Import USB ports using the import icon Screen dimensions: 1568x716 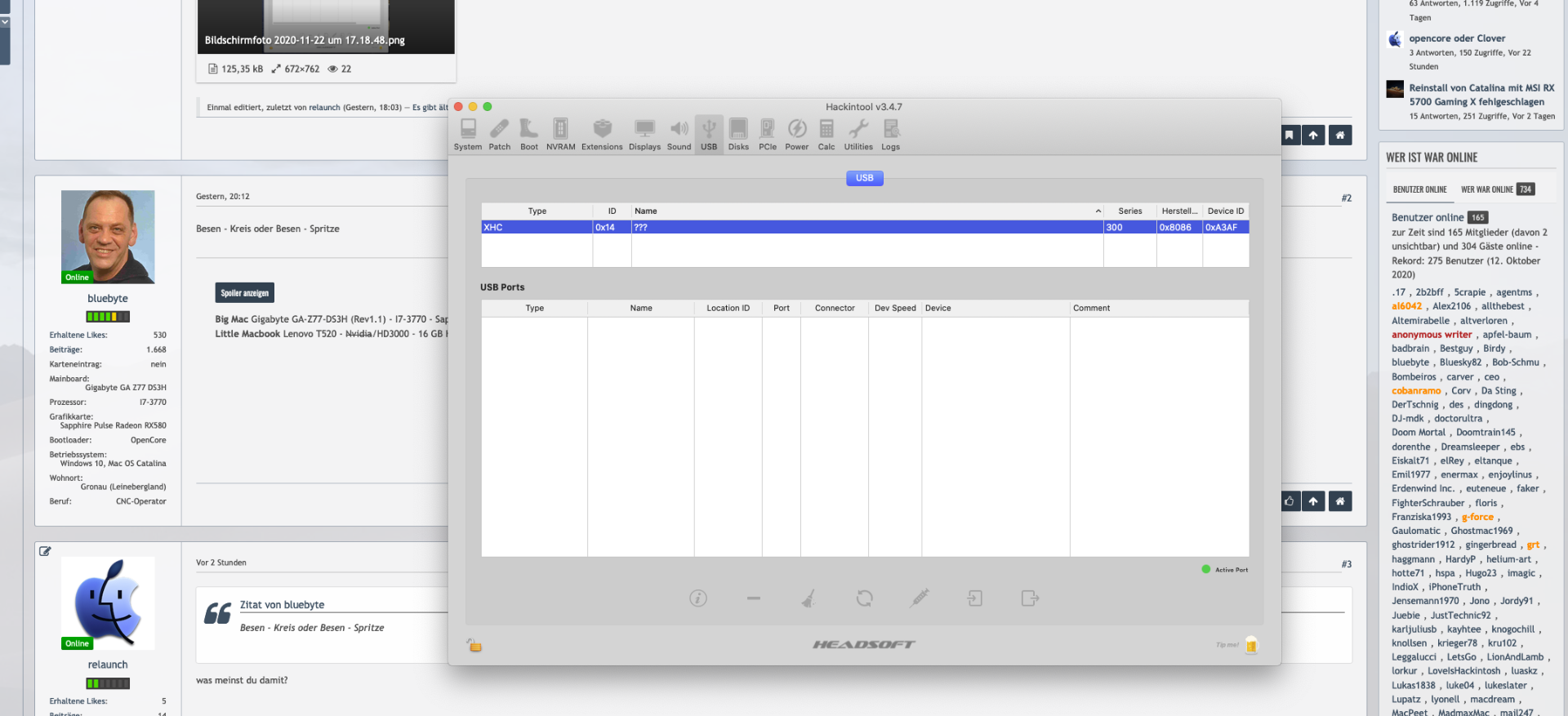coord(974,598)
